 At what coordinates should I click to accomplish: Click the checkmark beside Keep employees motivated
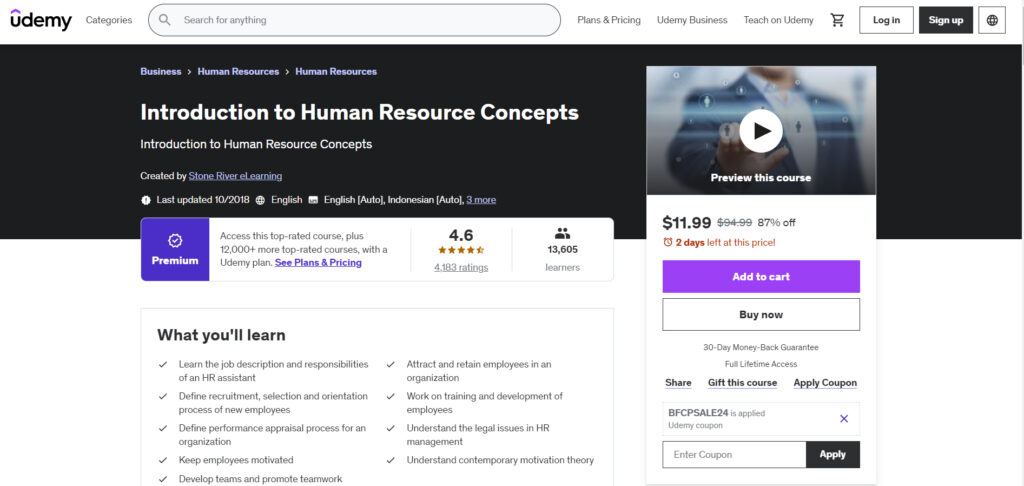coord(163,460)
